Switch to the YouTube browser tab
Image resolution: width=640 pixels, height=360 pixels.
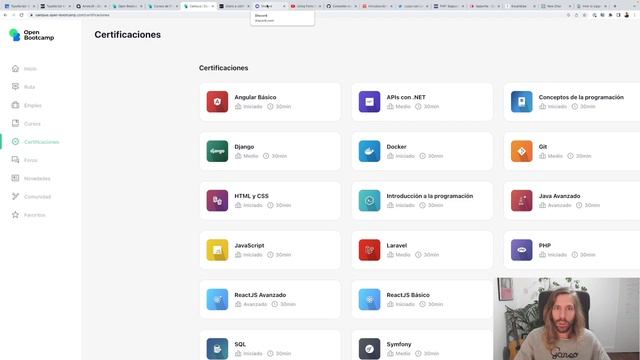[x=305, y=6]
